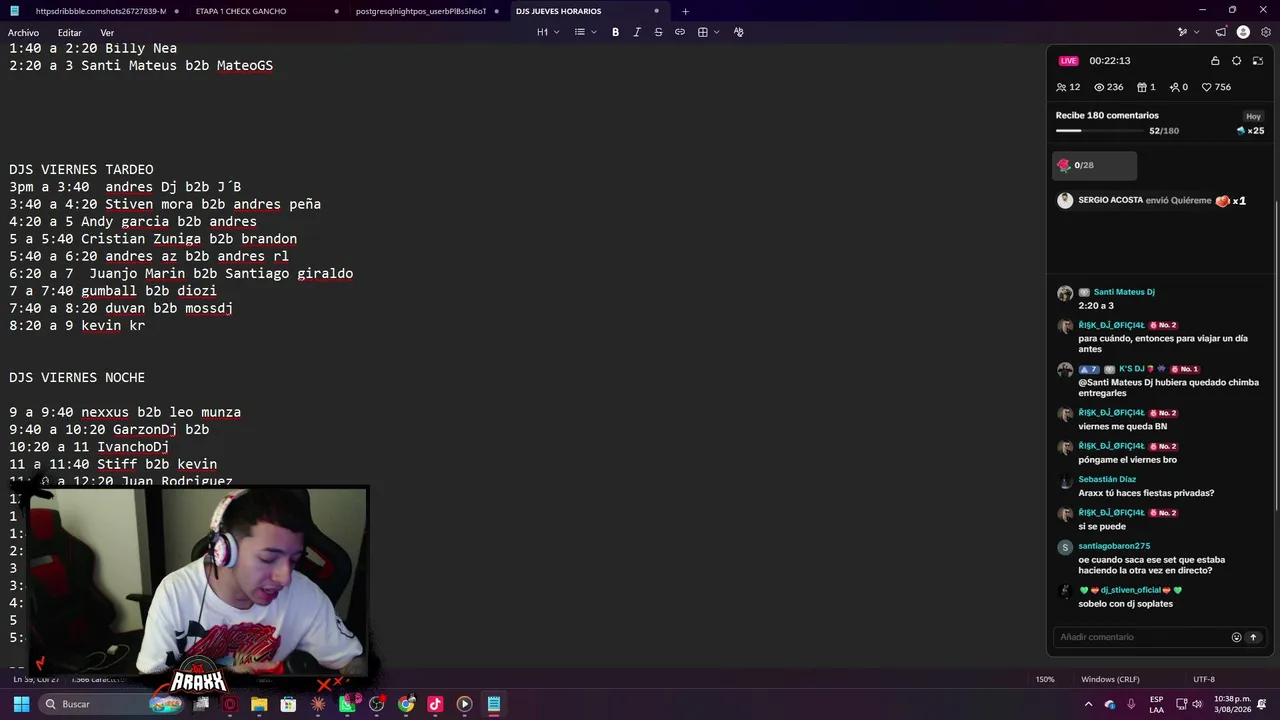Click the comments goal progress bar
Viewport: 1280px width, 720px height.
coord(1100,131)
